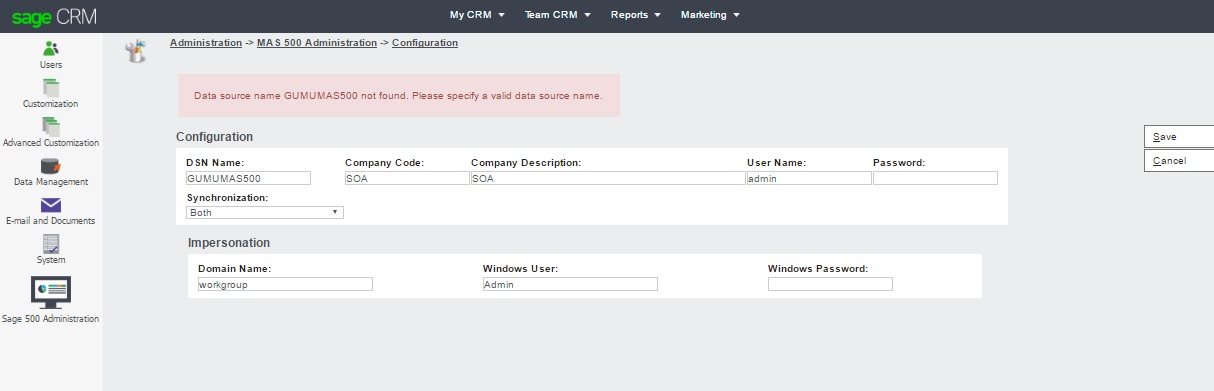Click into the Password field
This screenshot has width=1214, height=391.
935,178
